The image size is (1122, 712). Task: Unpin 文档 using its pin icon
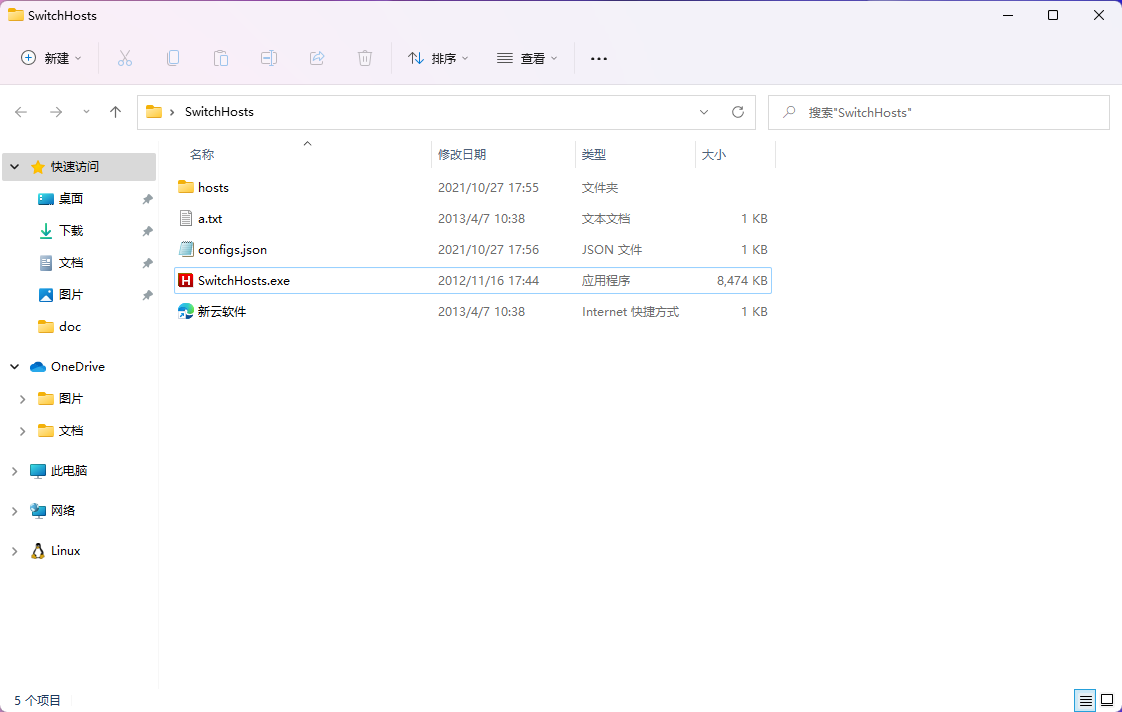pyautogui.click(x=147, y=263)
